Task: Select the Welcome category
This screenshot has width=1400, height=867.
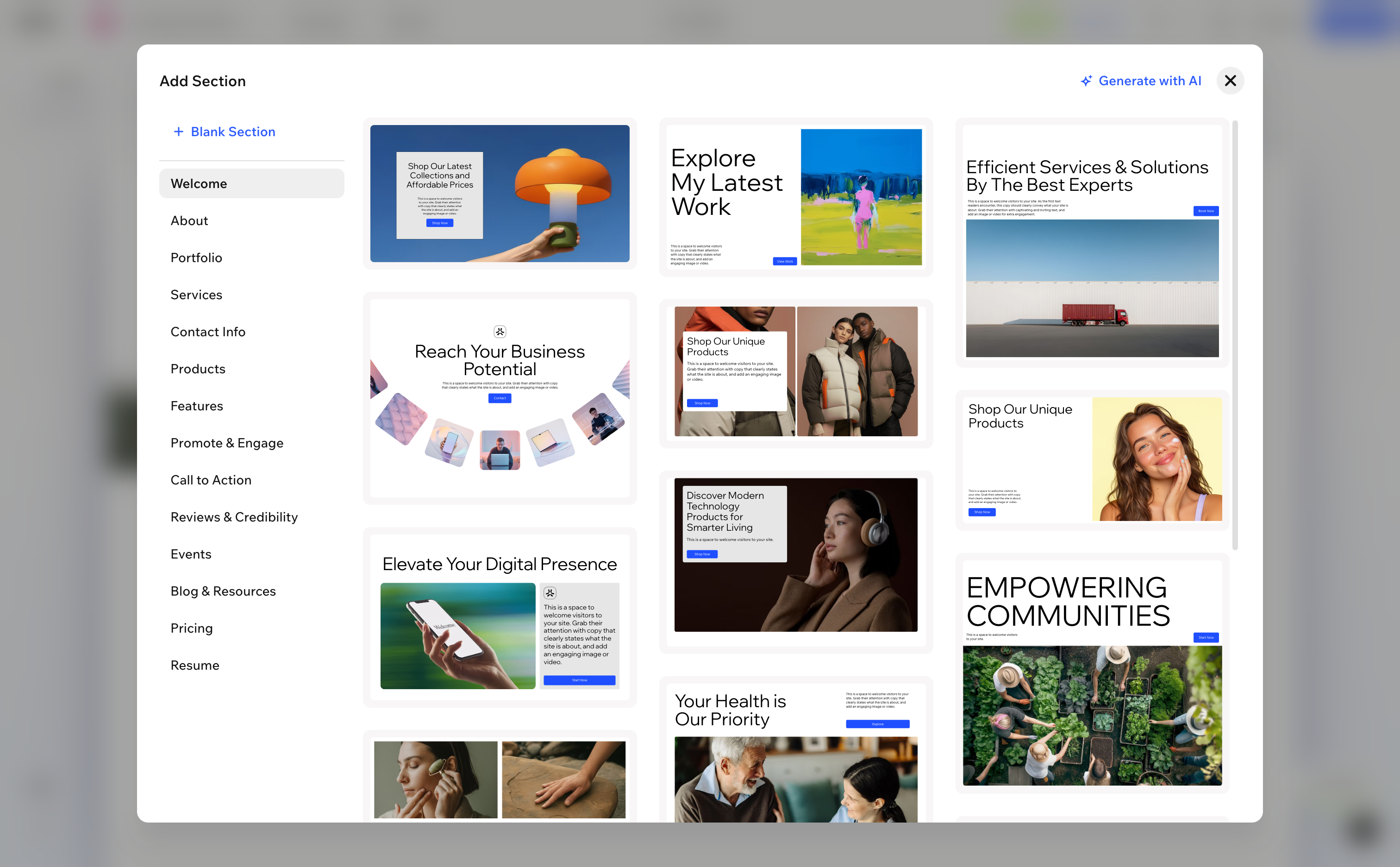Action: coord(251,183)
